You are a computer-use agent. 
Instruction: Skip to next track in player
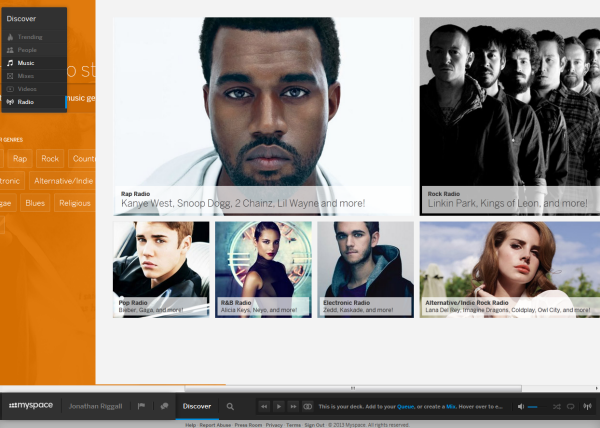coord(294,406)
